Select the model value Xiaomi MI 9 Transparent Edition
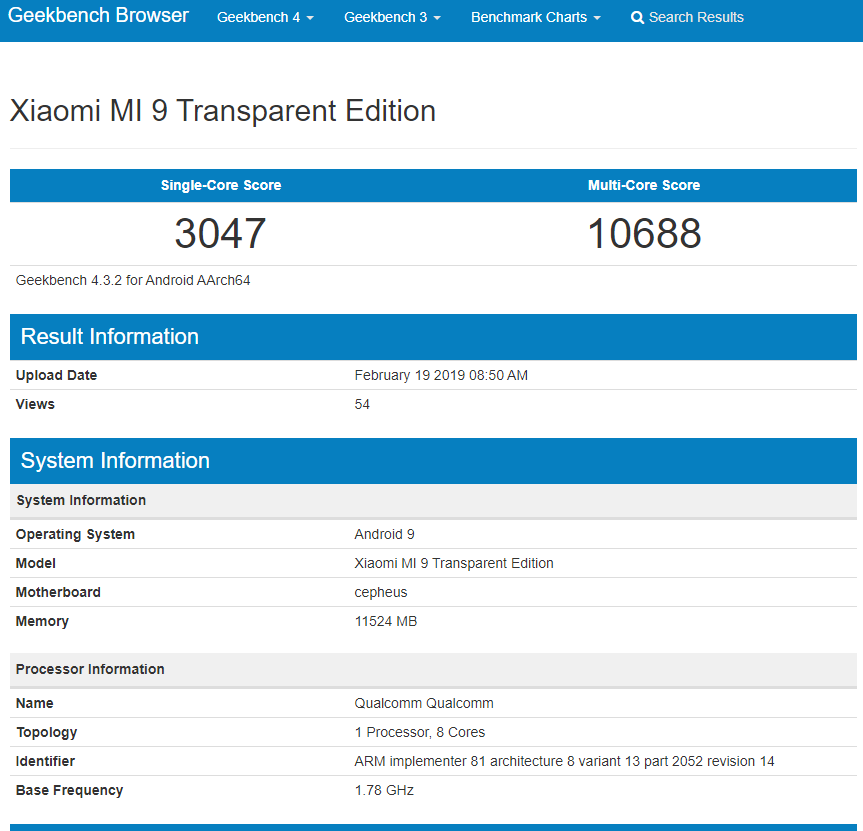This screenshot has width=863, height=831. pos(454,563)
